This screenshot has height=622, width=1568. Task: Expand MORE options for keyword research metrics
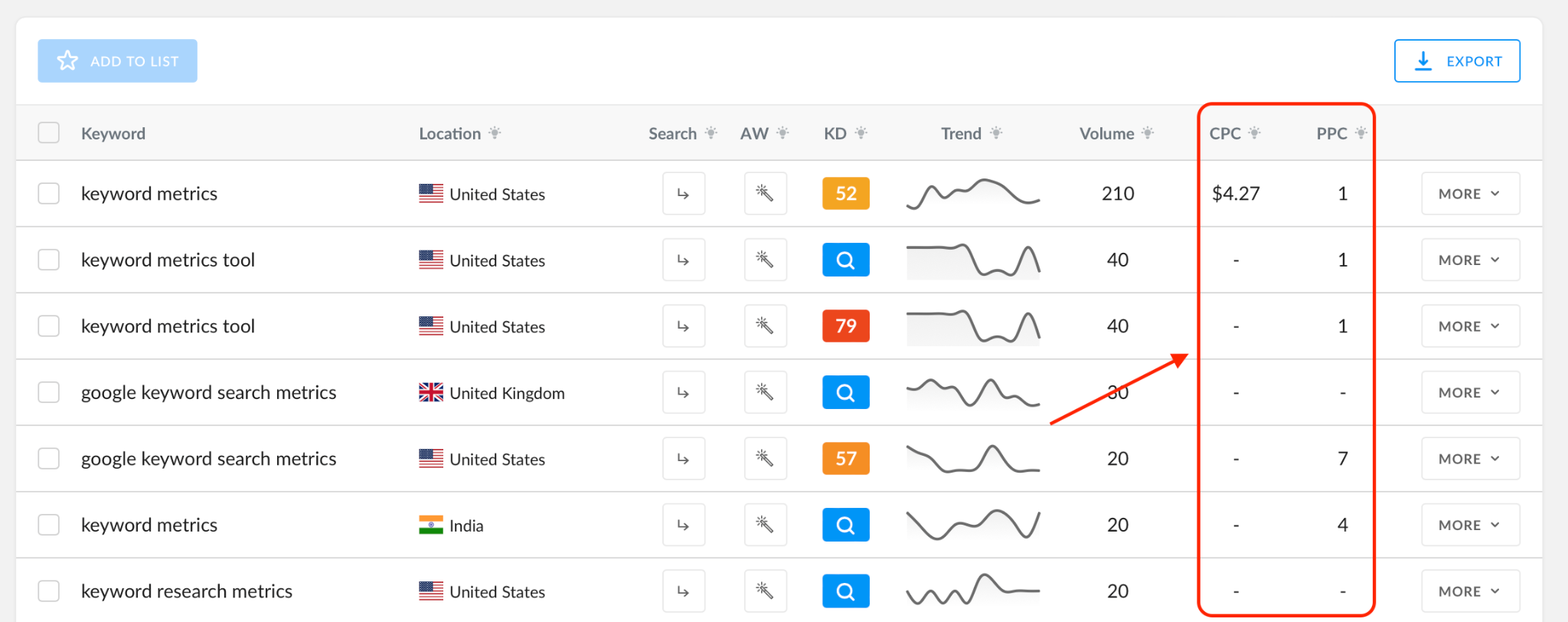coord(1470,591)
